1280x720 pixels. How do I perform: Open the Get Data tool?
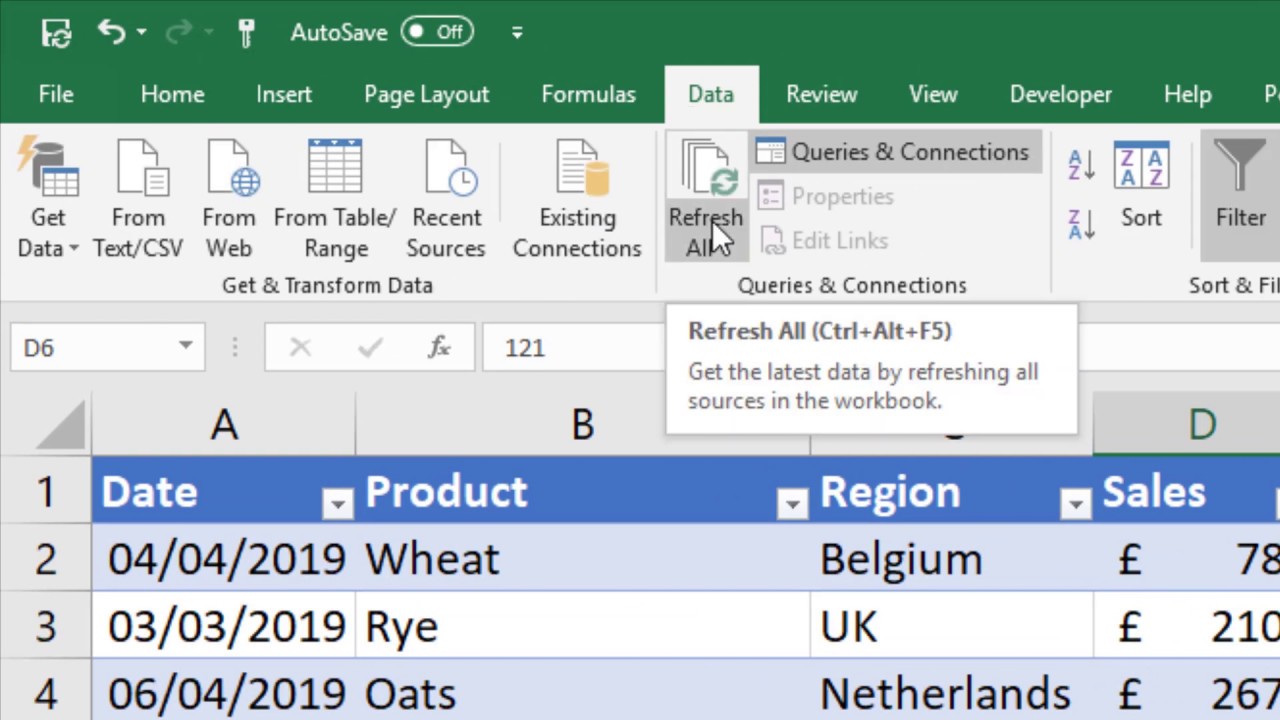tap(47, 197)
